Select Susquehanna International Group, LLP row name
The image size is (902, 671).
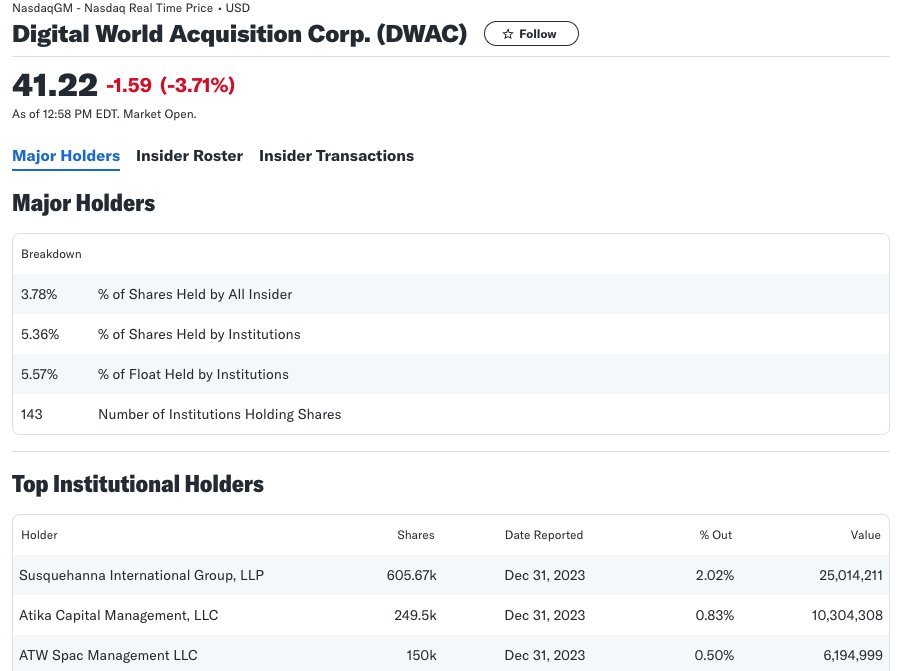[x=142, y=575]
